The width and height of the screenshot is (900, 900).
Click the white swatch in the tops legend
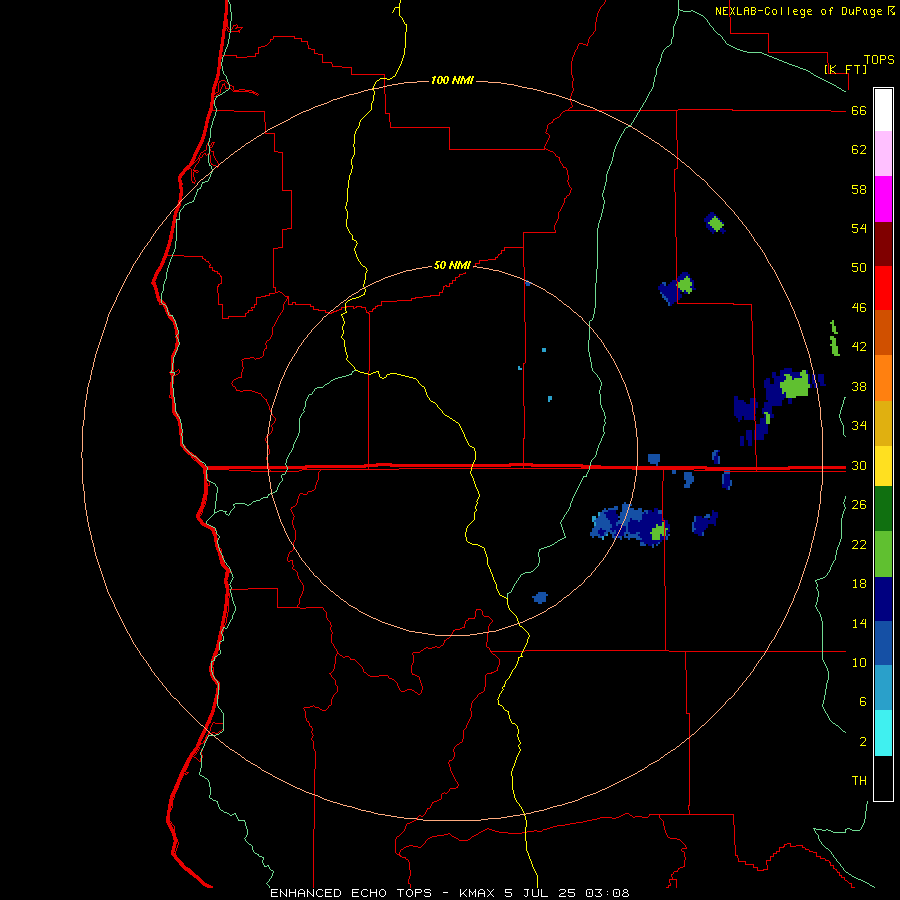[883, 110]
